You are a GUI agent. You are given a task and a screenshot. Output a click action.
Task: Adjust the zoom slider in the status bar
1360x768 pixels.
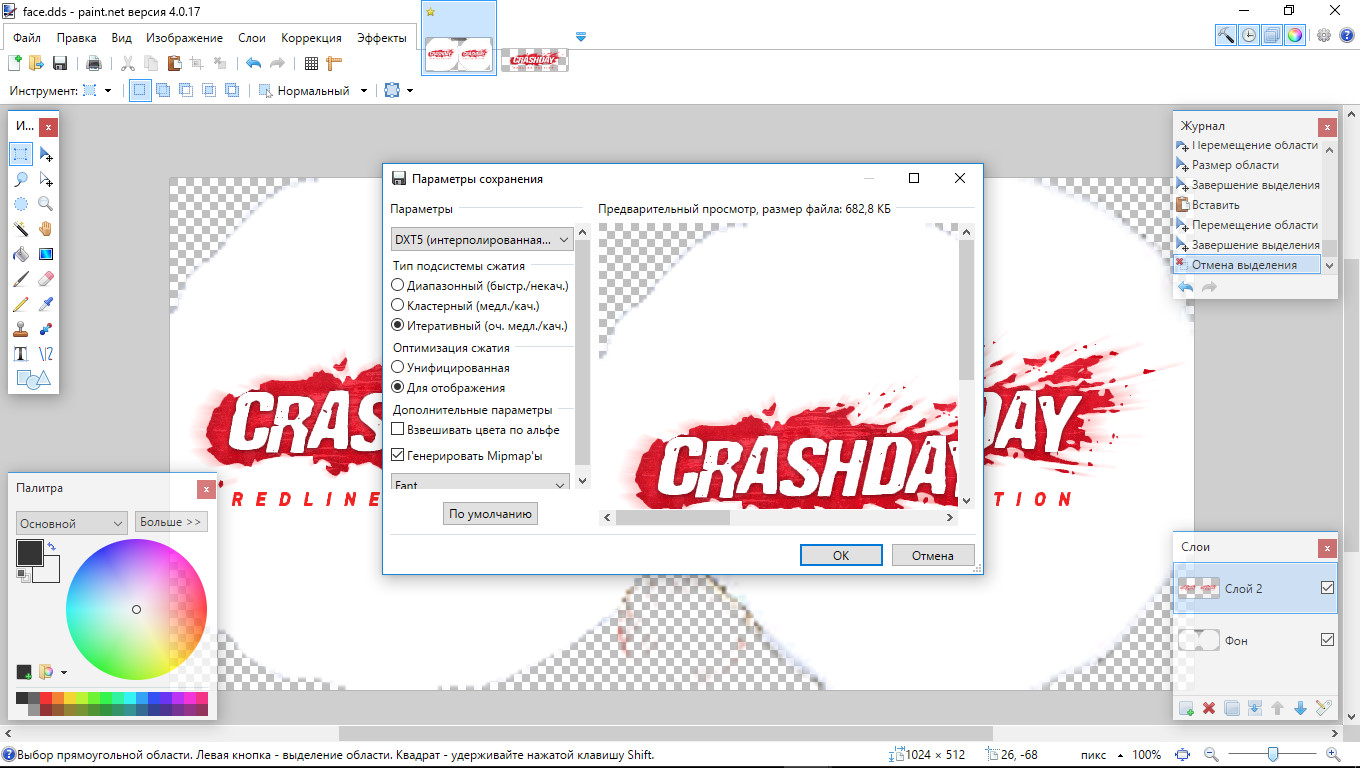(1271, 754)
